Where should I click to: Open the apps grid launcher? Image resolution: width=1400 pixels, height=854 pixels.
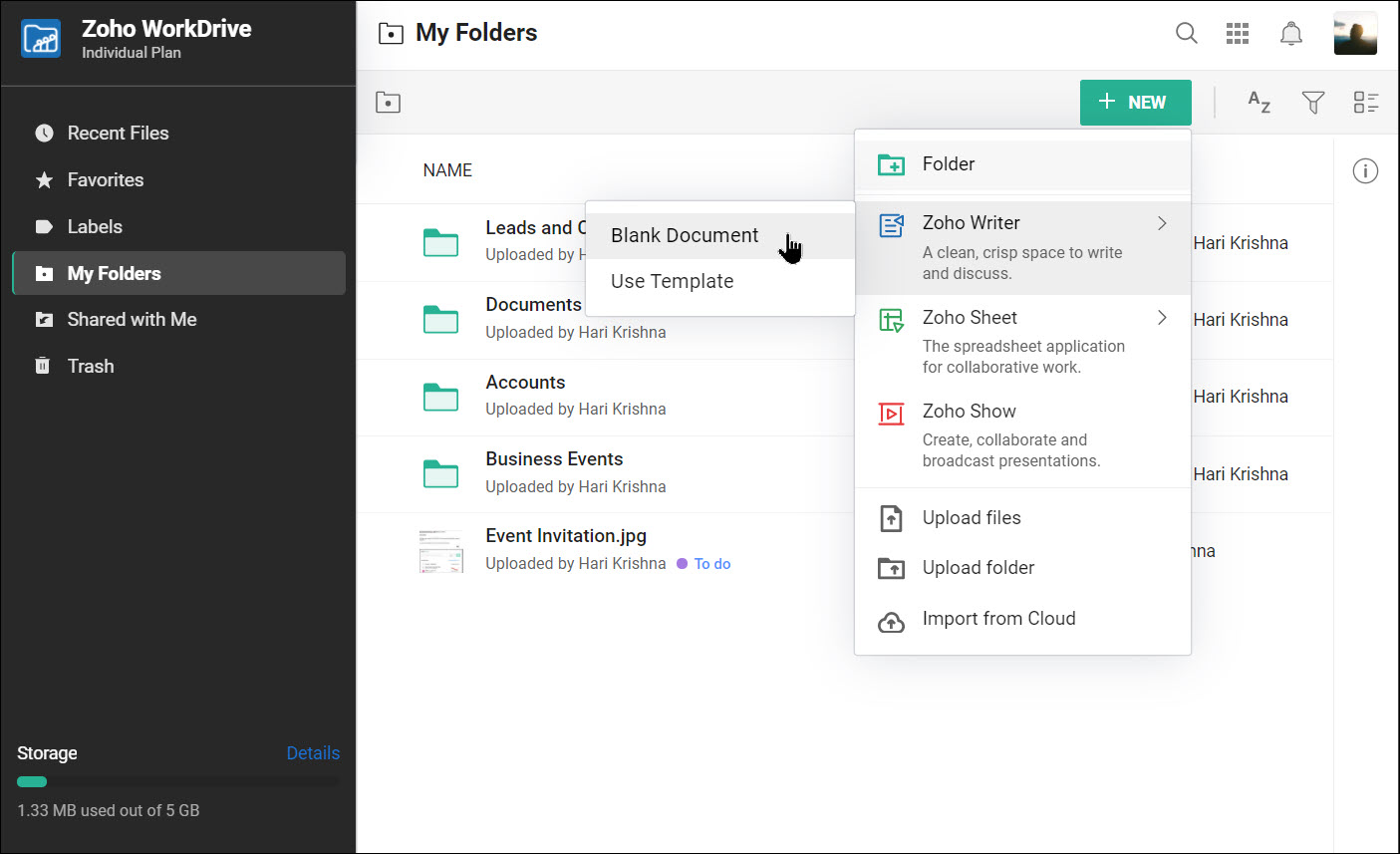pyautogui.click(x=1238, y=33)
